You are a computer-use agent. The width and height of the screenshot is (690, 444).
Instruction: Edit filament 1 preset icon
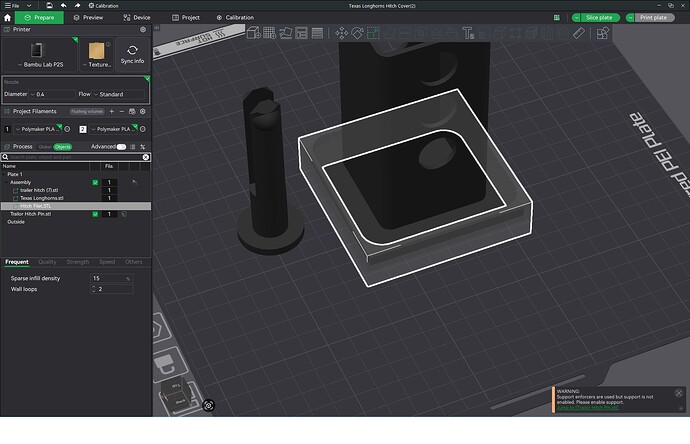coord(67,129)
